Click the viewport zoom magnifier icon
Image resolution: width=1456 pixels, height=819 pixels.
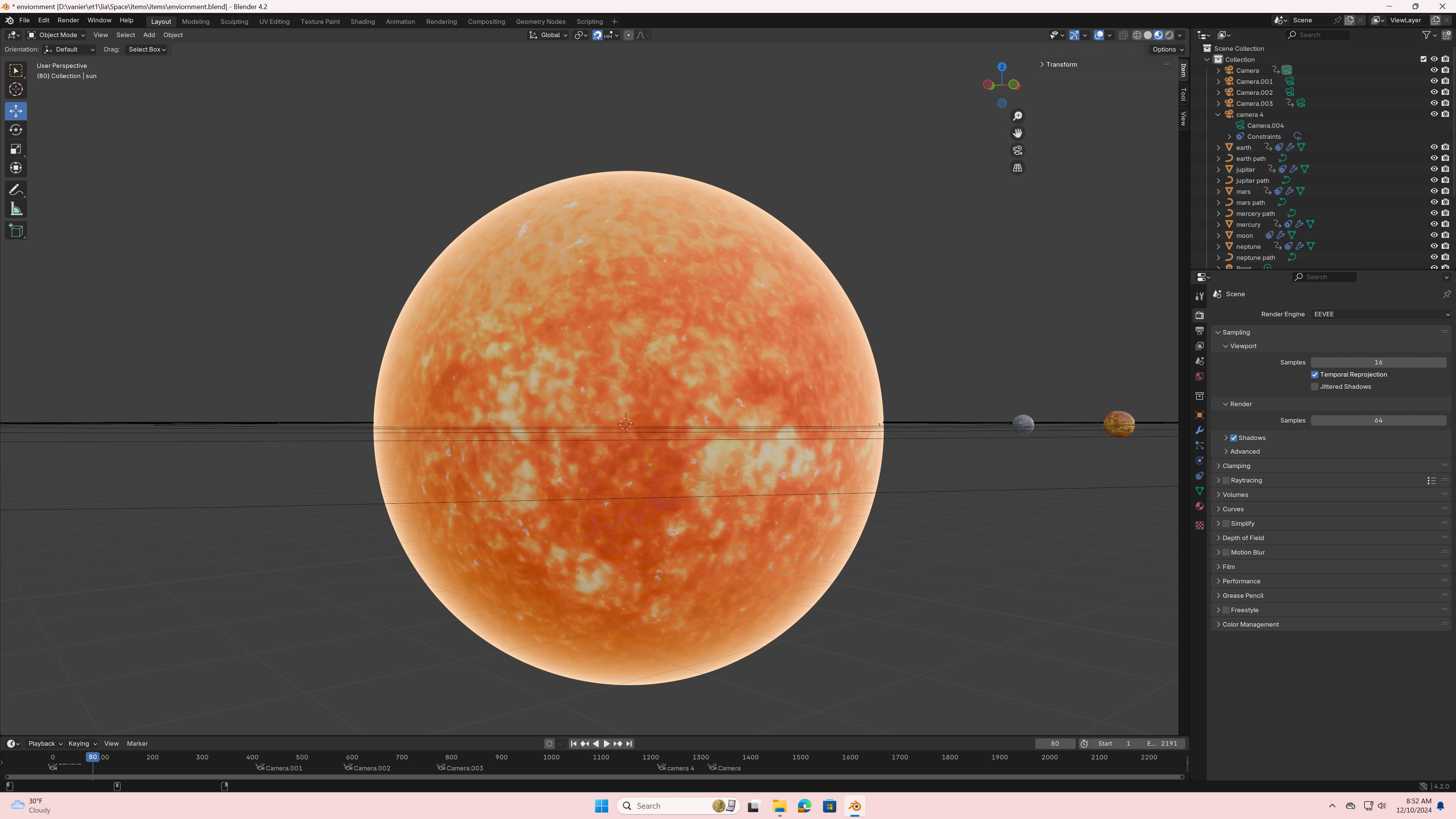pos(1018,116)
